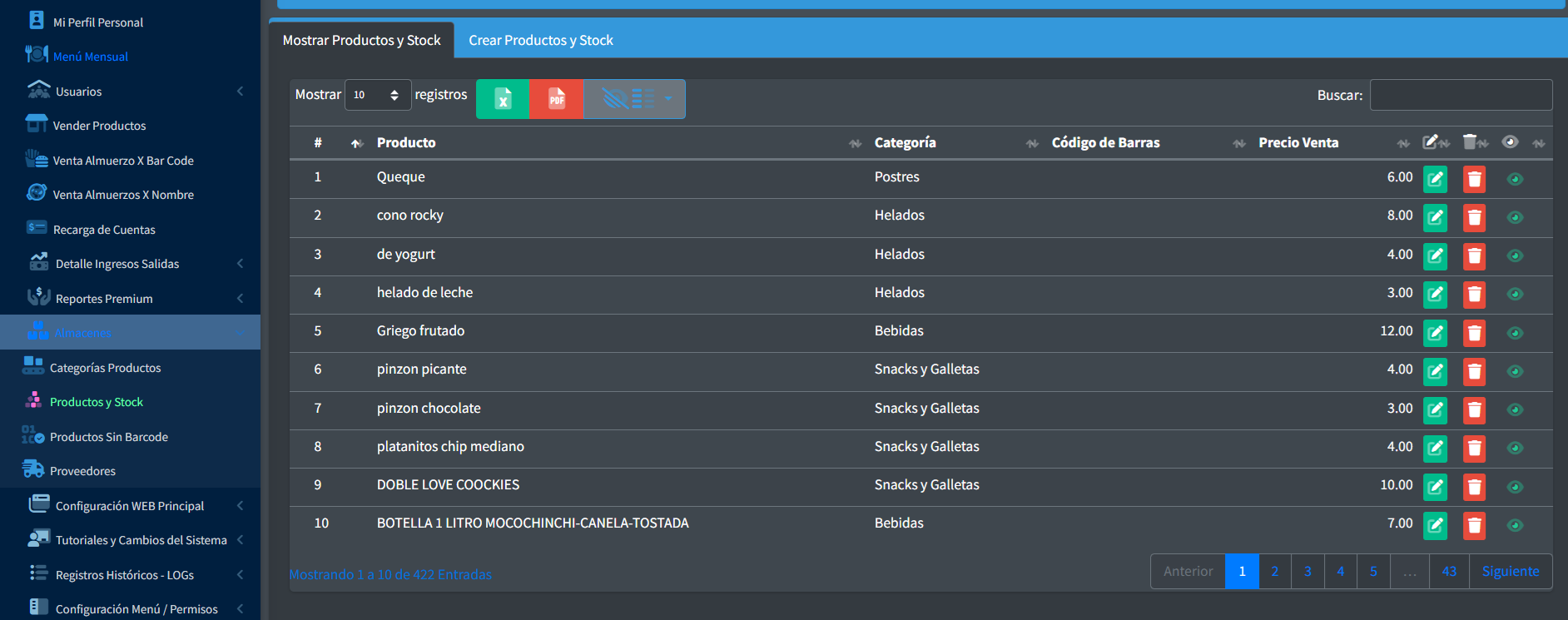The width and height of the screenshot is (1568, 620).
Task: Toggle visibility of de yogurt
Action: (x=1515, y=255)
